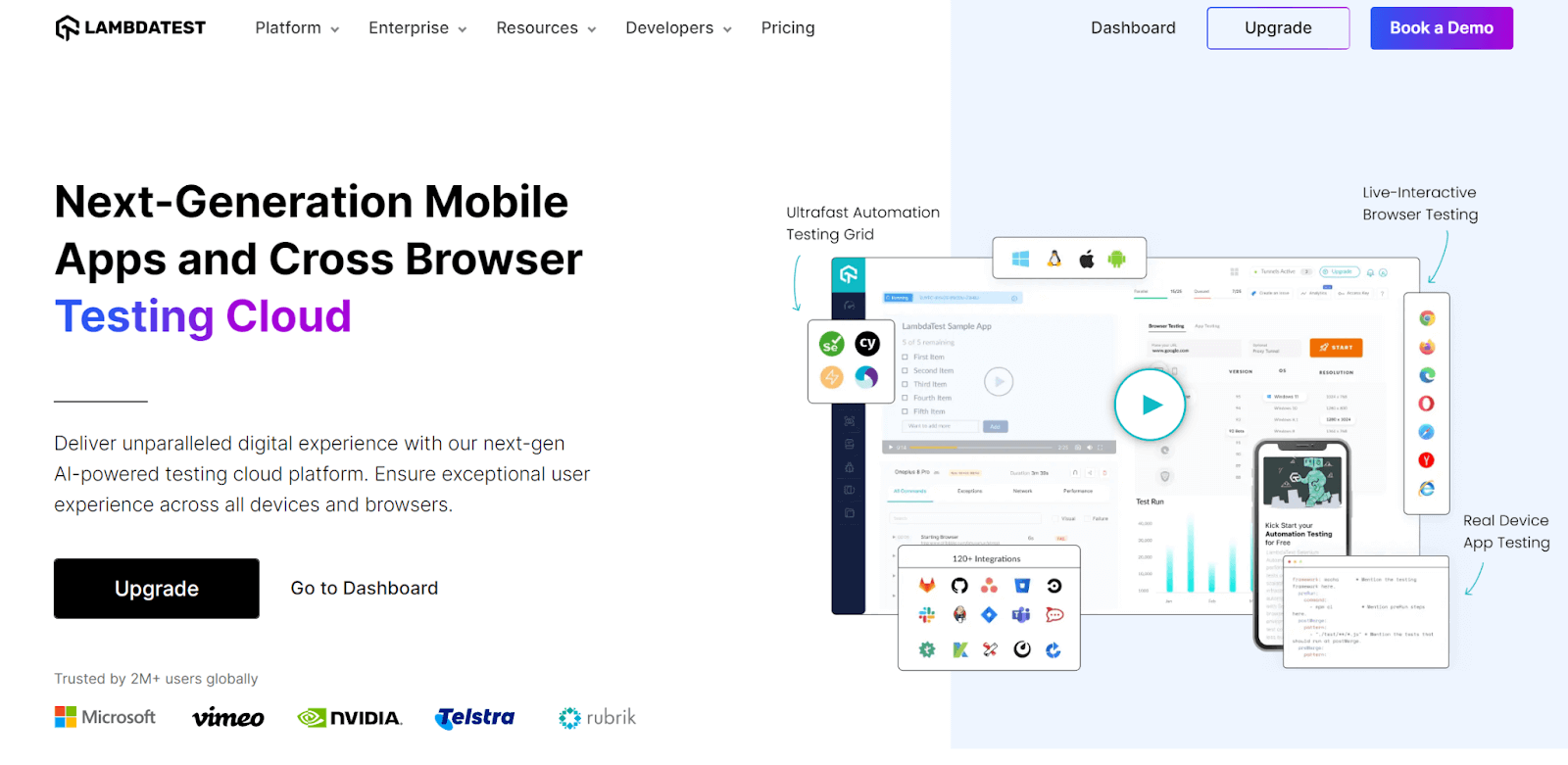Click the 'Go to Dashboard' link
Screen dimensions: 1568x765
pyautogui.click(x=365, y=588)
